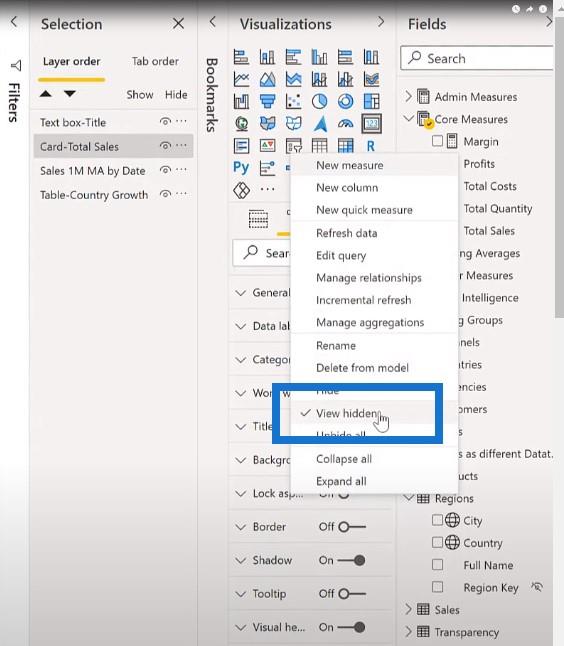Select the gauge visualization icon
Screen dimensions: 564x646
345,124
